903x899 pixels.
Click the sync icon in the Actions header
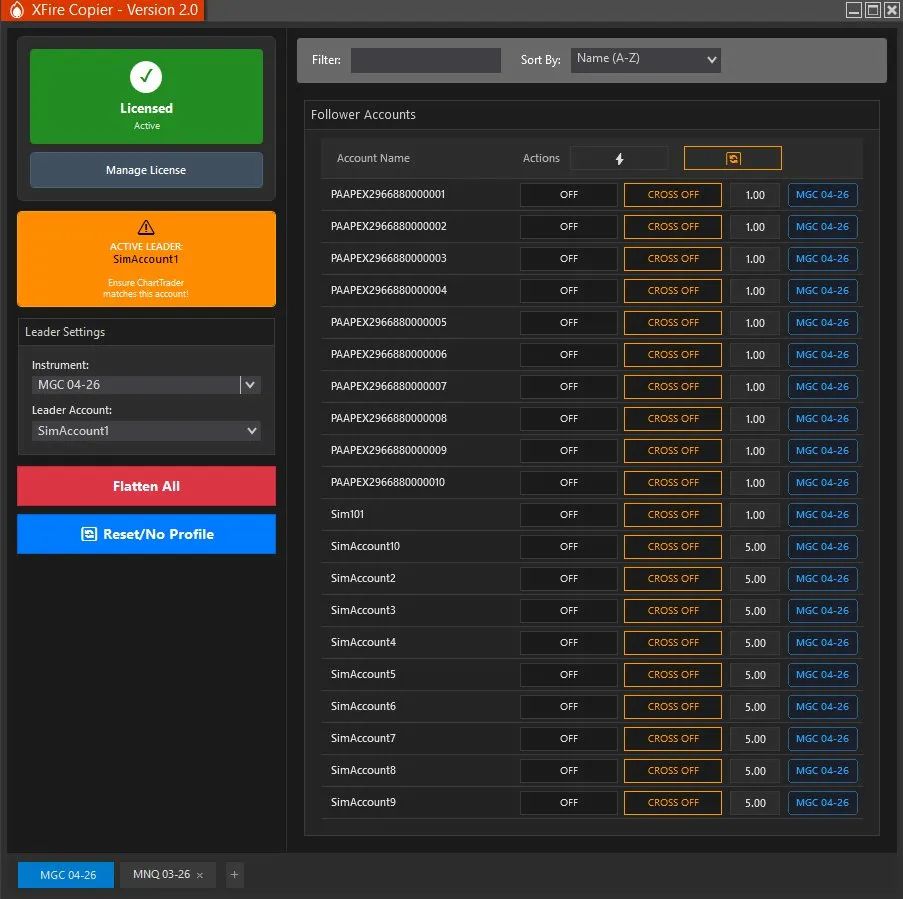coord(732,157)
